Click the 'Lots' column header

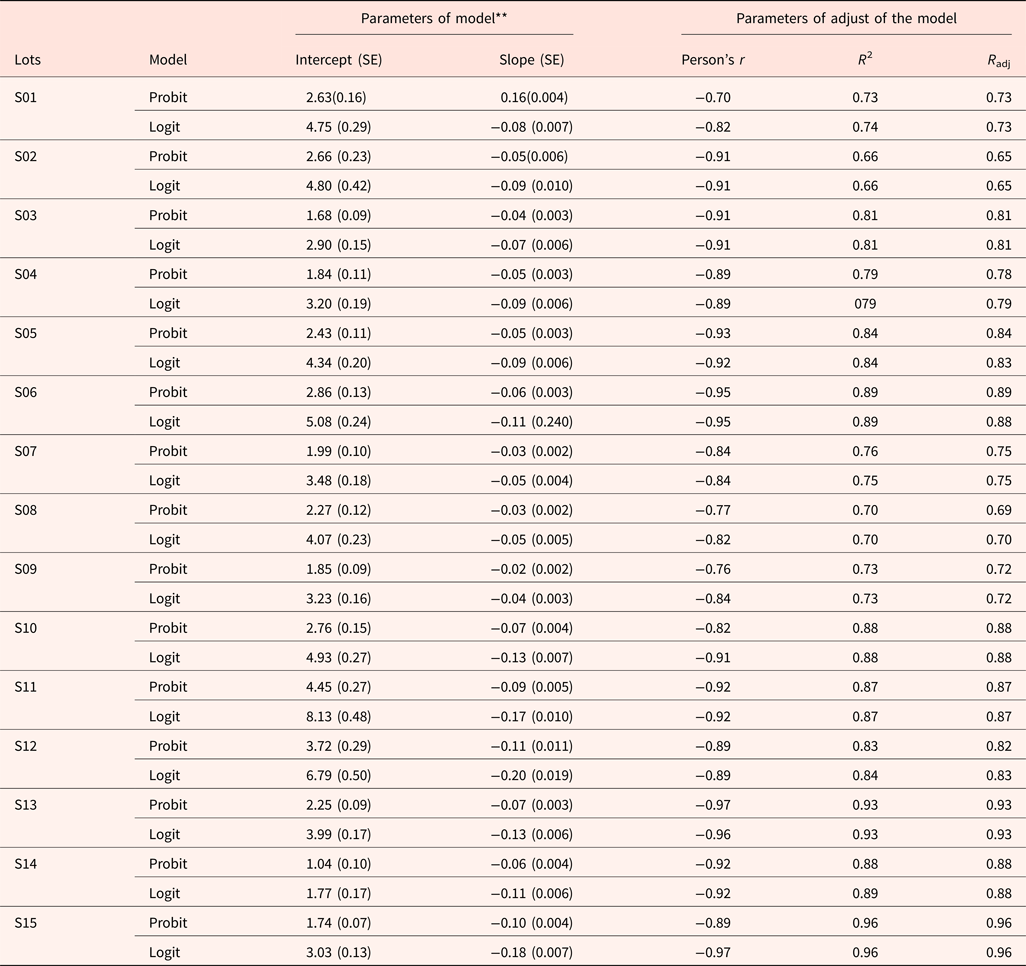(28, 60)
